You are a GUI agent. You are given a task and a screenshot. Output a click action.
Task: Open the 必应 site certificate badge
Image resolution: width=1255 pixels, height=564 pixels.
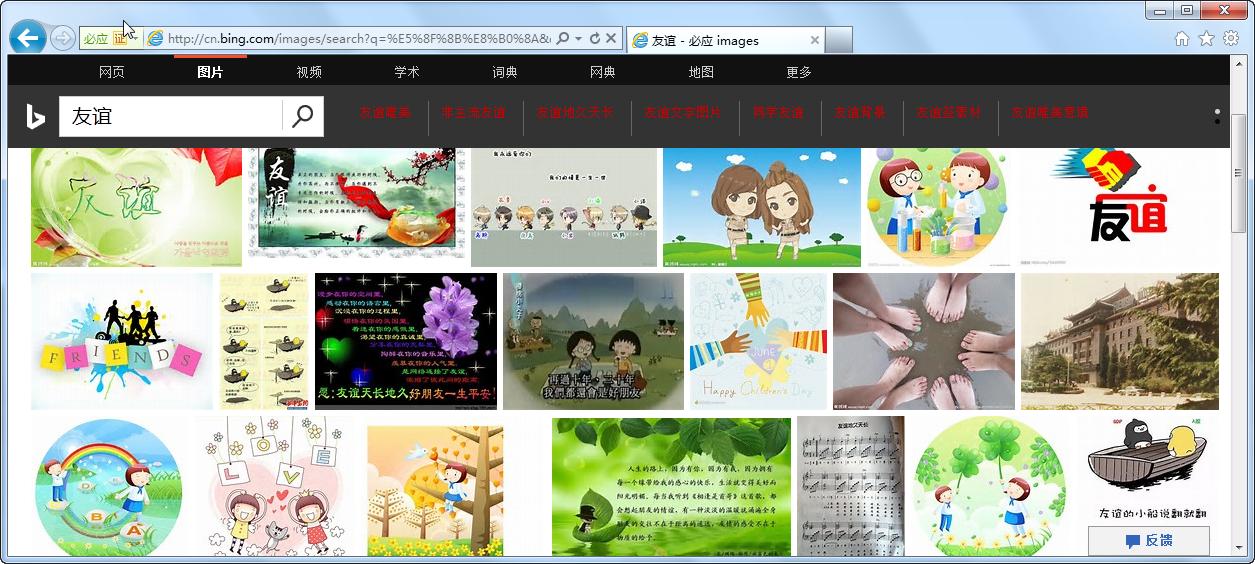tap(110, 39)
